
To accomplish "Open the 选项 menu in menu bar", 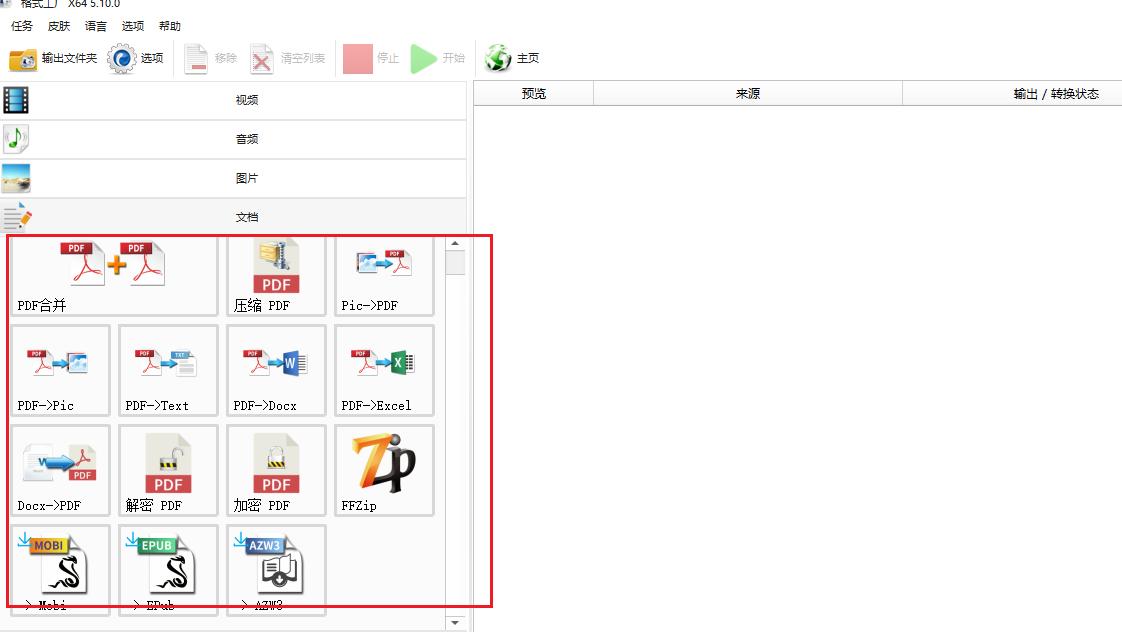I will tap(132, 26).
